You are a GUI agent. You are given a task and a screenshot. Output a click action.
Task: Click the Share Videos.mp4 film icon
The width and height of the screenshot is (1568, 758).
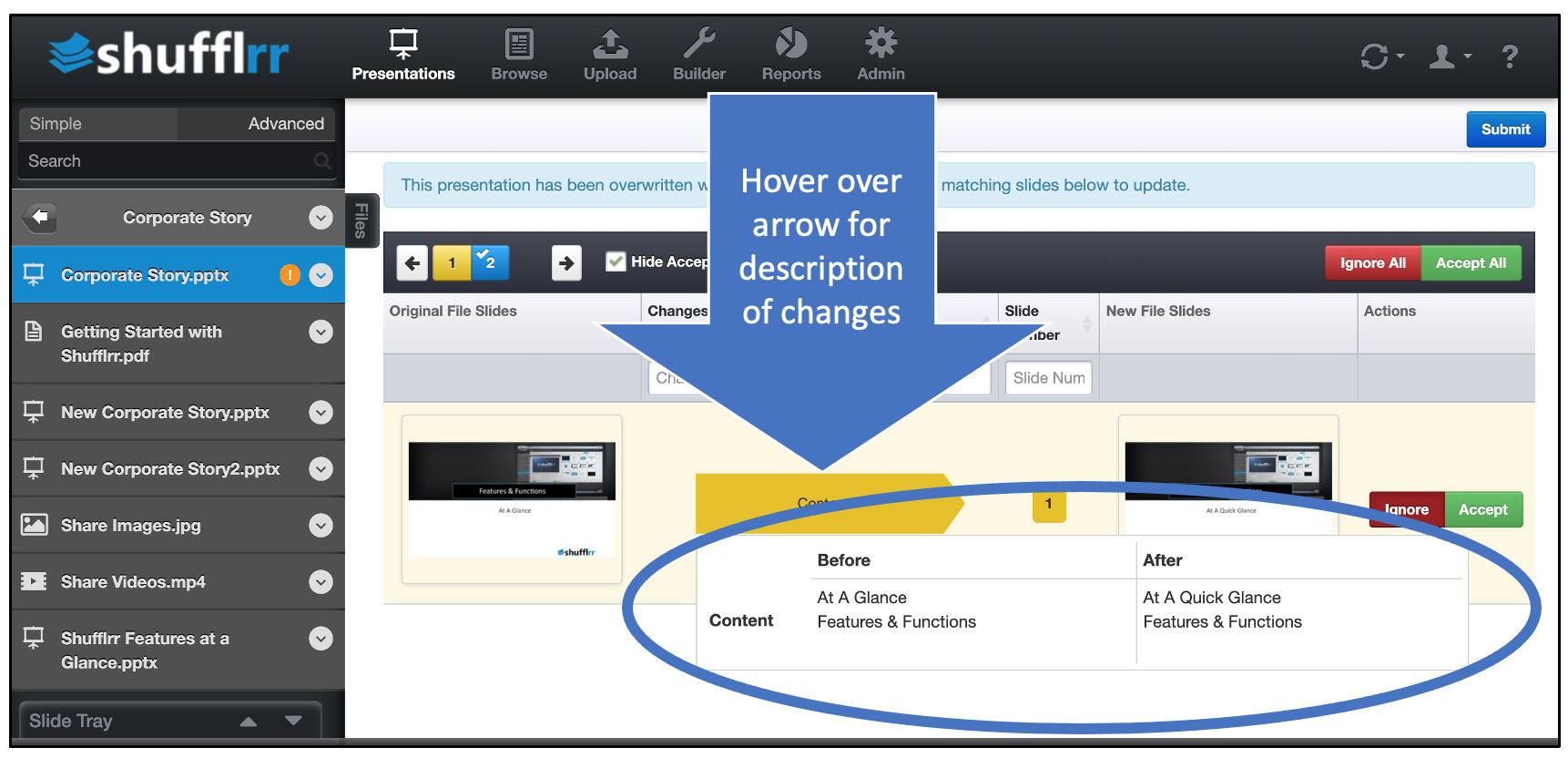tap(34, 581)
